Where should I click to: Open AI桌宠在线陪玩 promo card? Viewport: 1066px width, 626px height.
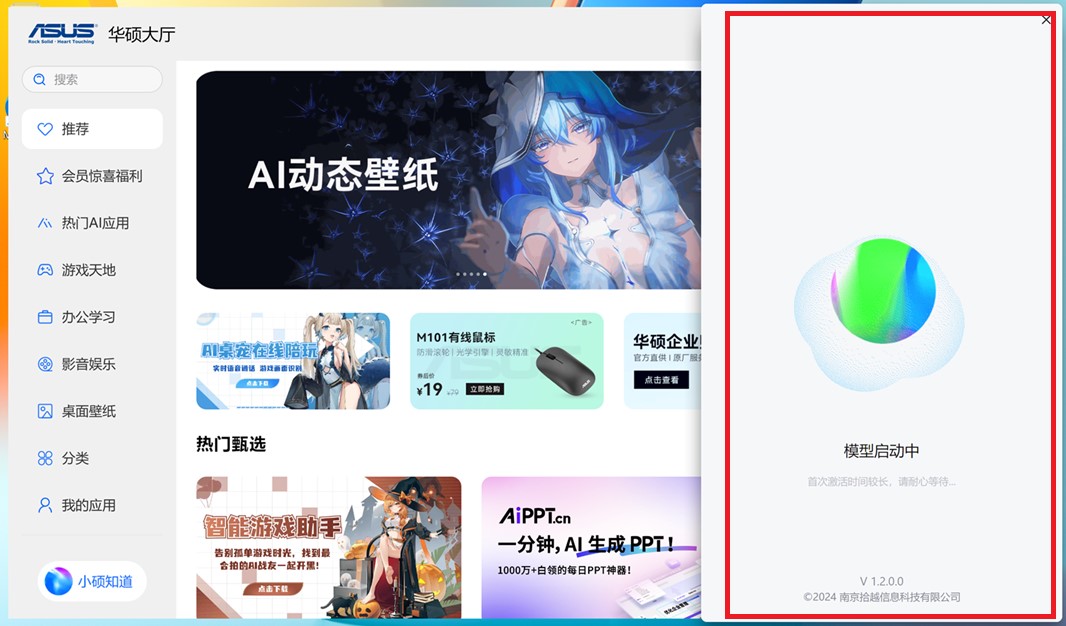(x=293, y=361)
